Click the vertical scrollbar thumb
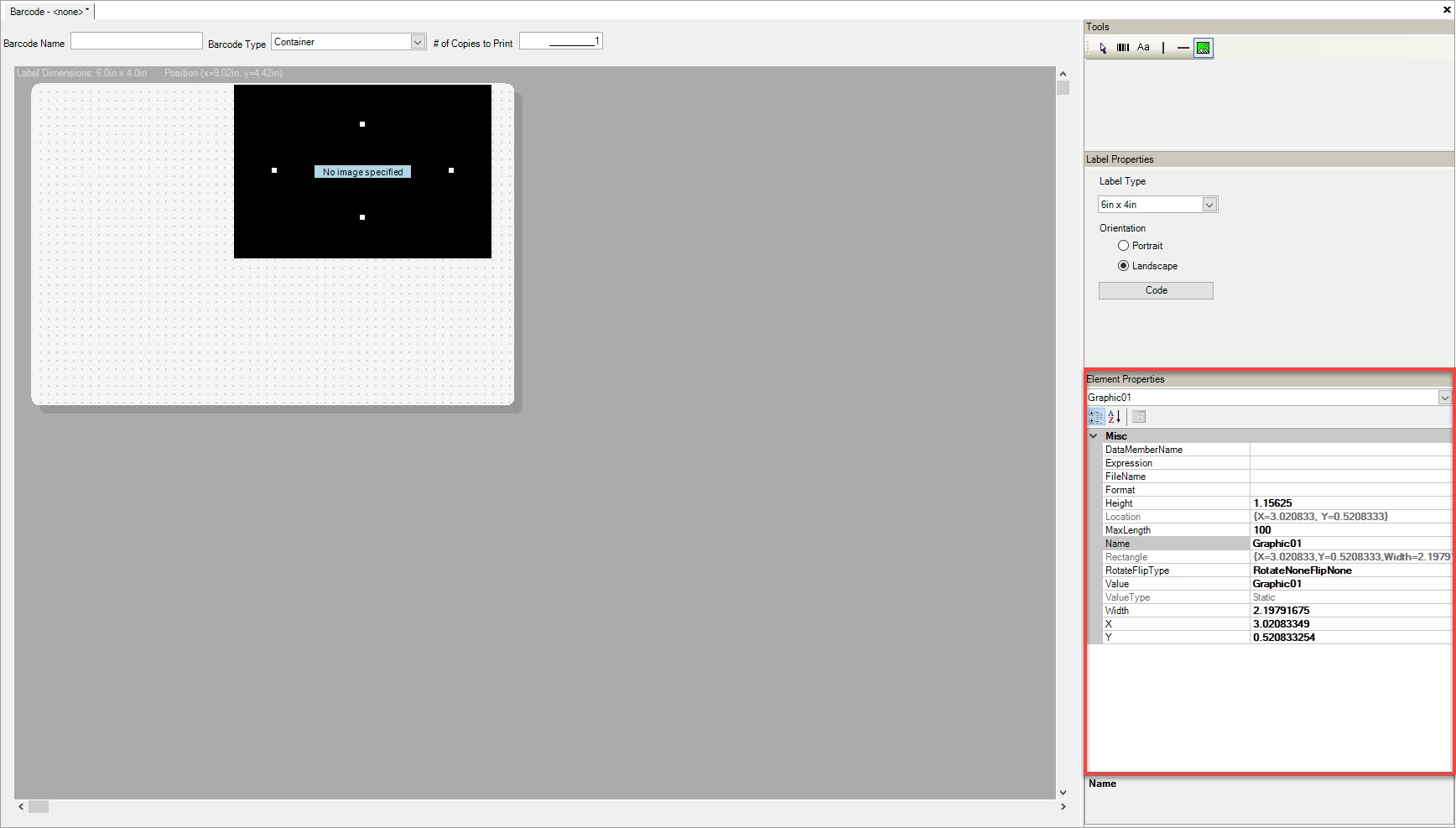The width and height of the screenshot is (1456, 828). coord(1063,88)
